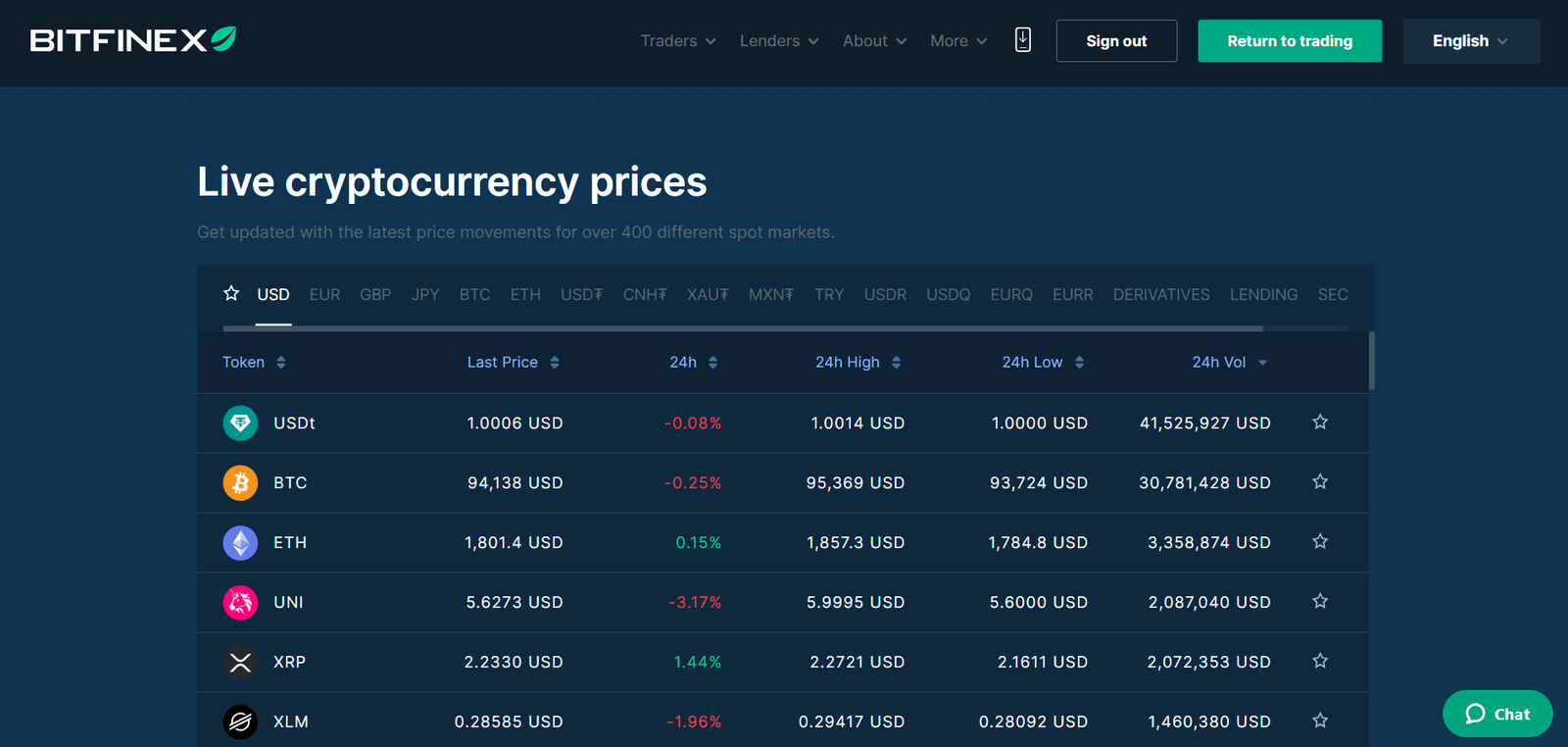Open the DERIVATIVES tab
The height and width of the screenshot is (747, 1568).
click(1161, 294)
